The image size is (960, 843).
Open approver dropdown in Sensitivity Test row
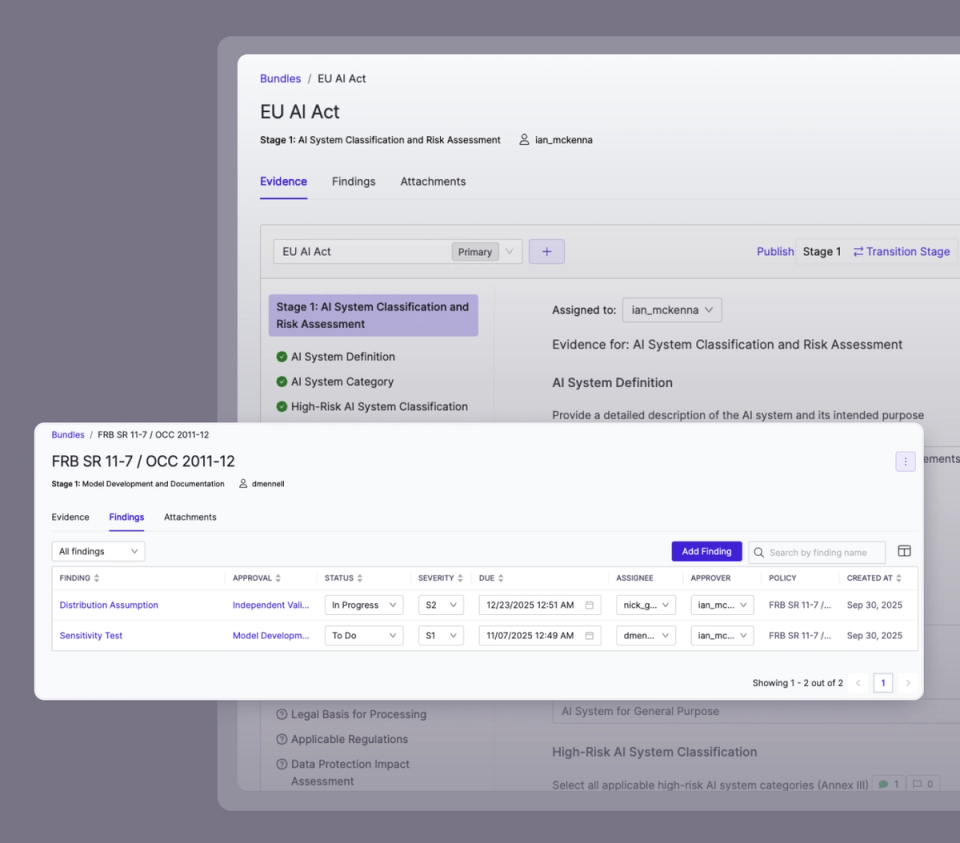722,635
